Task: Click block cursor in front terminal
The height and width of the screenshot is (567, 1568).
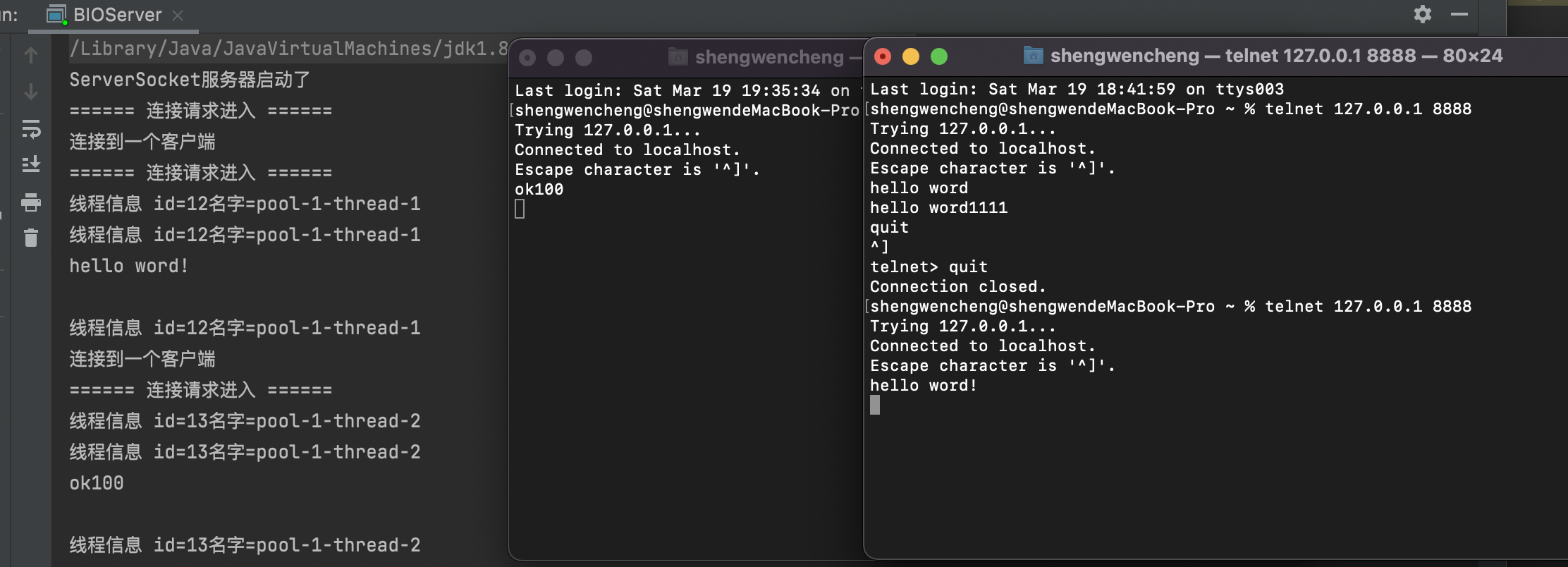Action: pyautogui.click(x=875, y=405)
